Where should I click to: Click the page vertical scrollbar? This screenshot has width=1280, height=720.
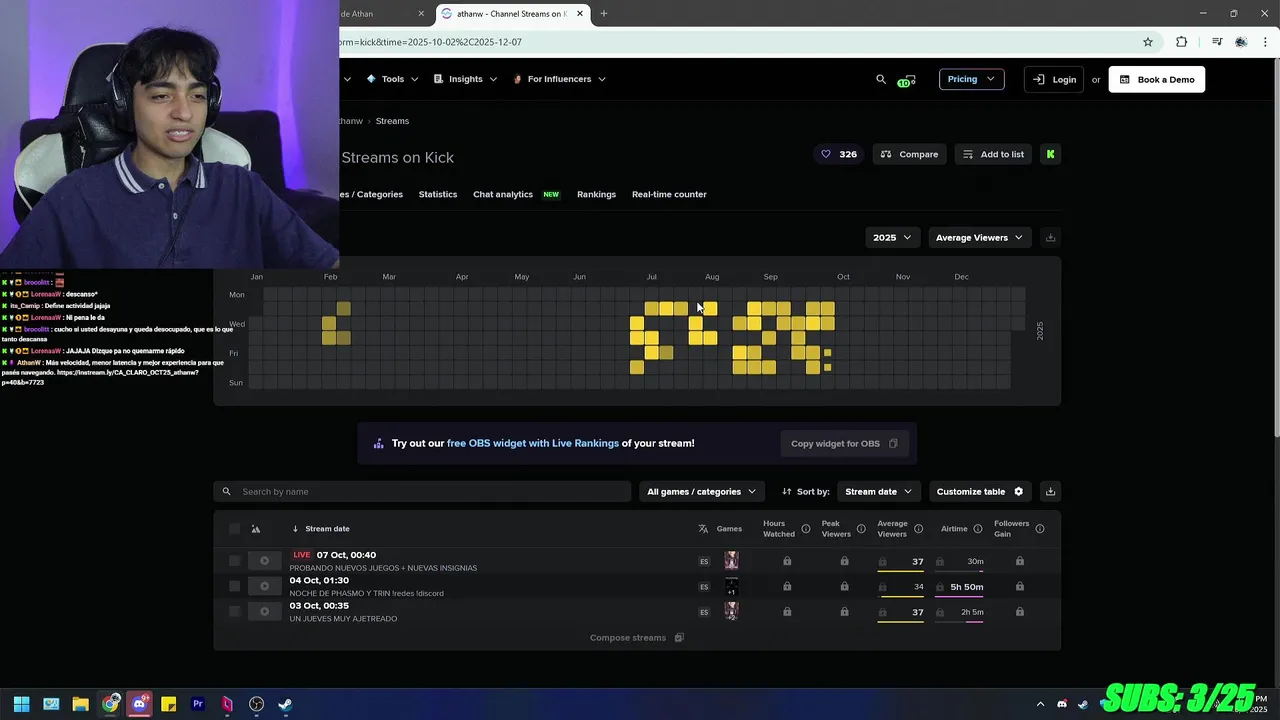tap(1275, 250)
